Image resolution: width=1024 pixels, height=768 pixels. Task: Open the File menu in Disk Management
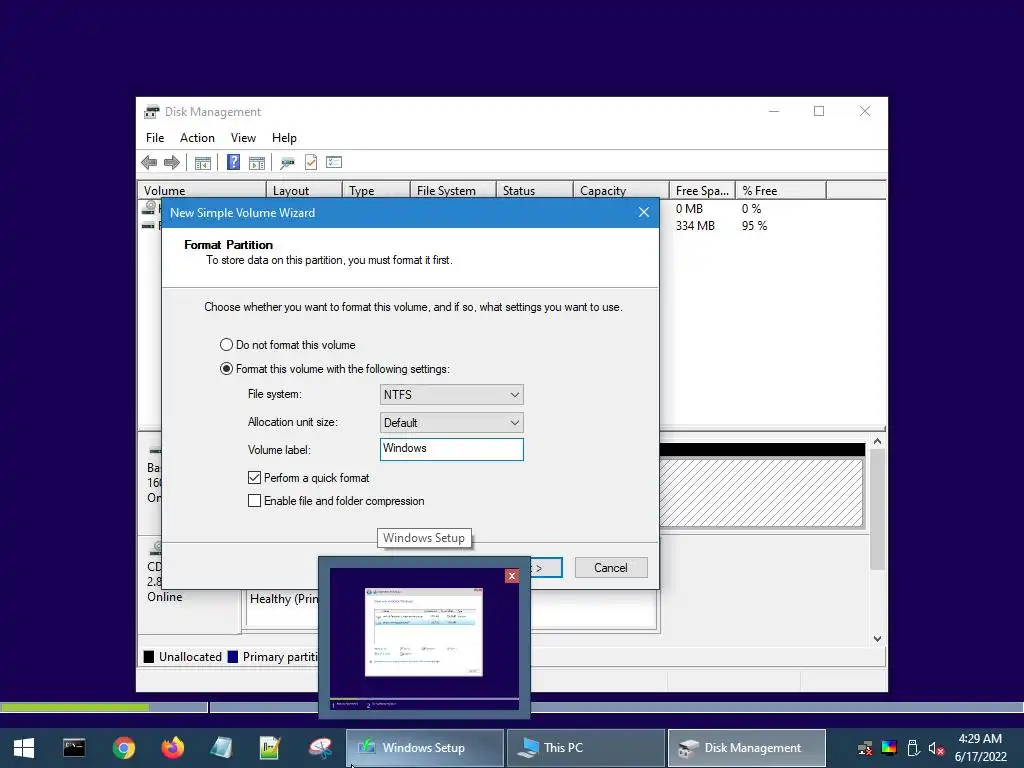tap(155, 138)
